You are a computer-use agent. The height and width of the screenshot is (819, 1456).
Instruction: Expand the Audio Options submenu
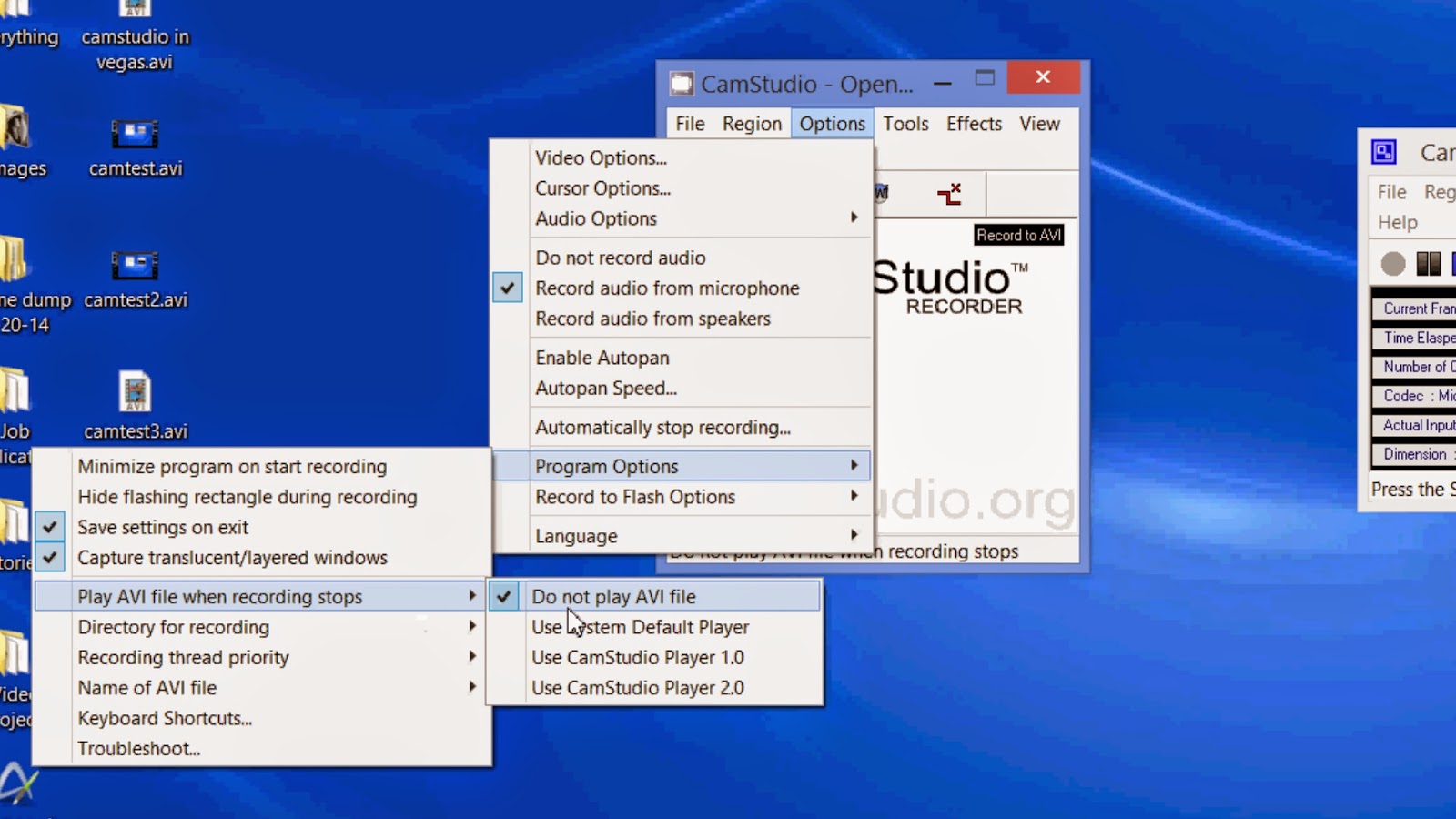tap(595, 218)
